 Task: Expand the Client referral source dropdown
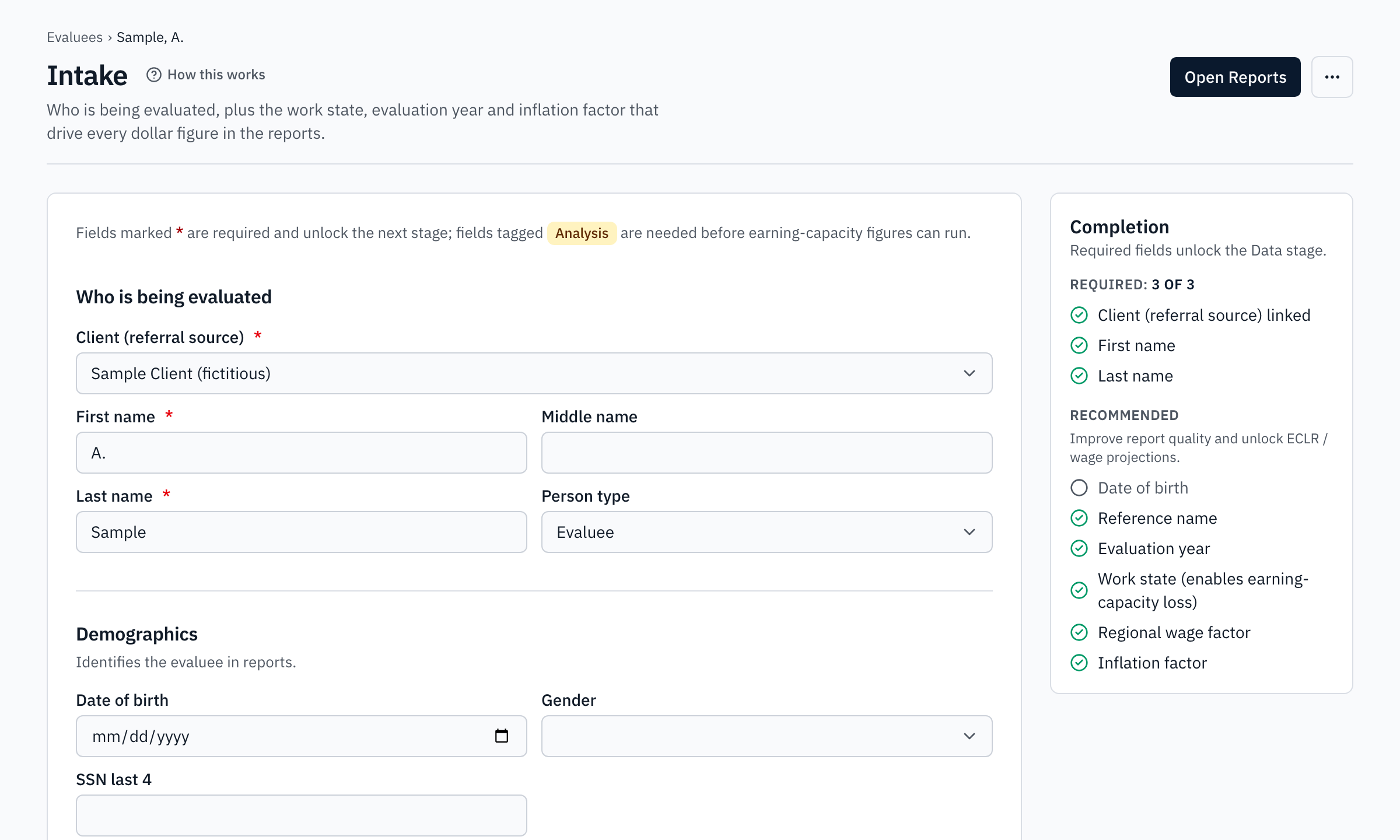coord(534,373)
